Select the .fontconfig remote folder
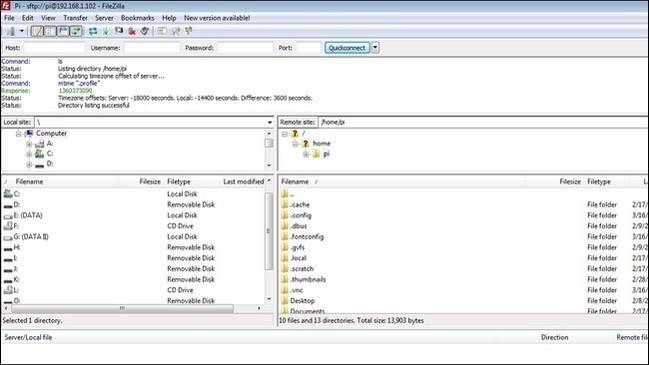This screenshot has width=649, height=365. pyautogui.click(x=464, y=237)
